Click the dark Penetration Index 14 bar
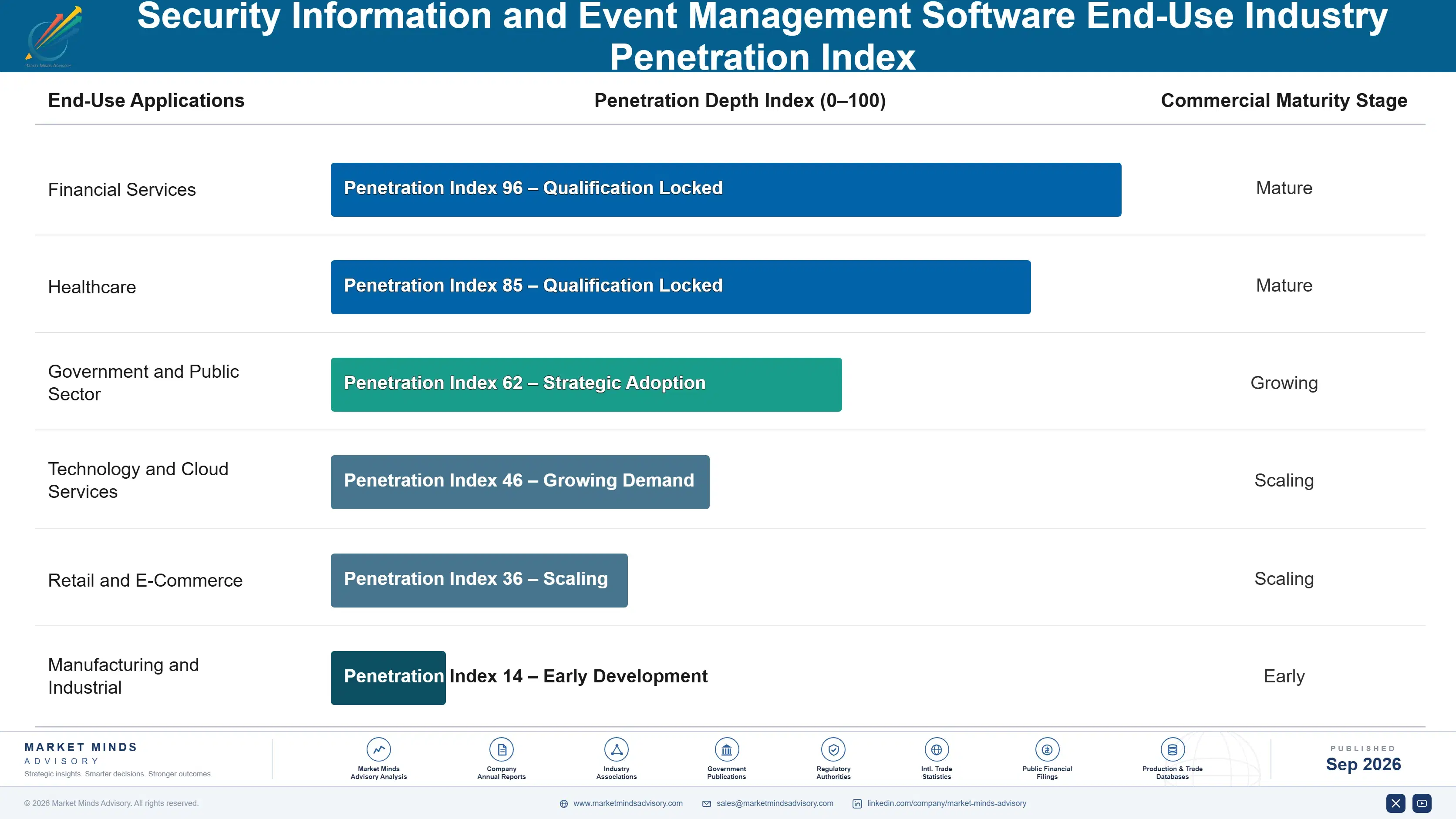Image resolution: width=1456 pixels, height=819 pixels. (x=388, y=678)
